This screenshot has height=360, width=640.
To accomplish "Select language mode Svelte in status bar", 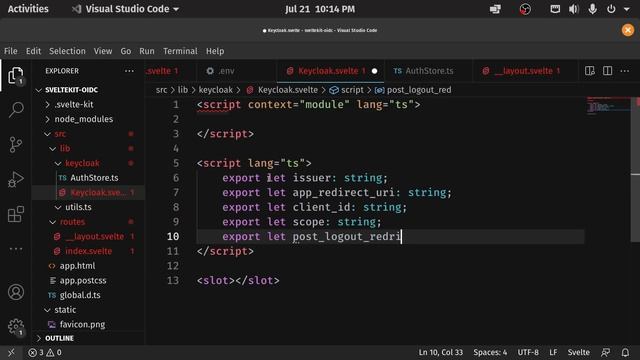I will point(578,352).
